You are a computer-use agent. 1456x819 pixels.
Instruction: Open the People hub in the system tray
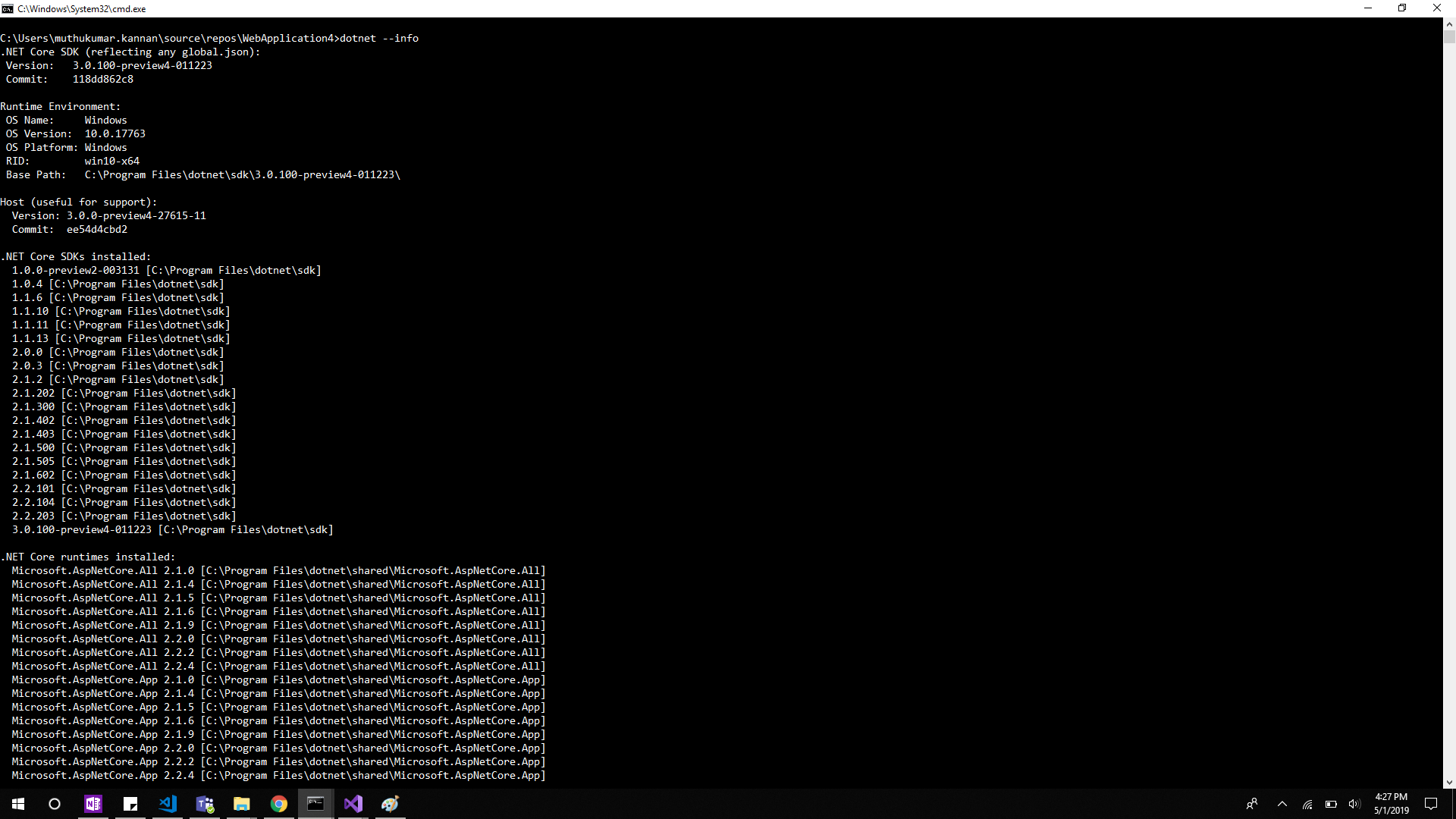click(x=1253, y=804)
